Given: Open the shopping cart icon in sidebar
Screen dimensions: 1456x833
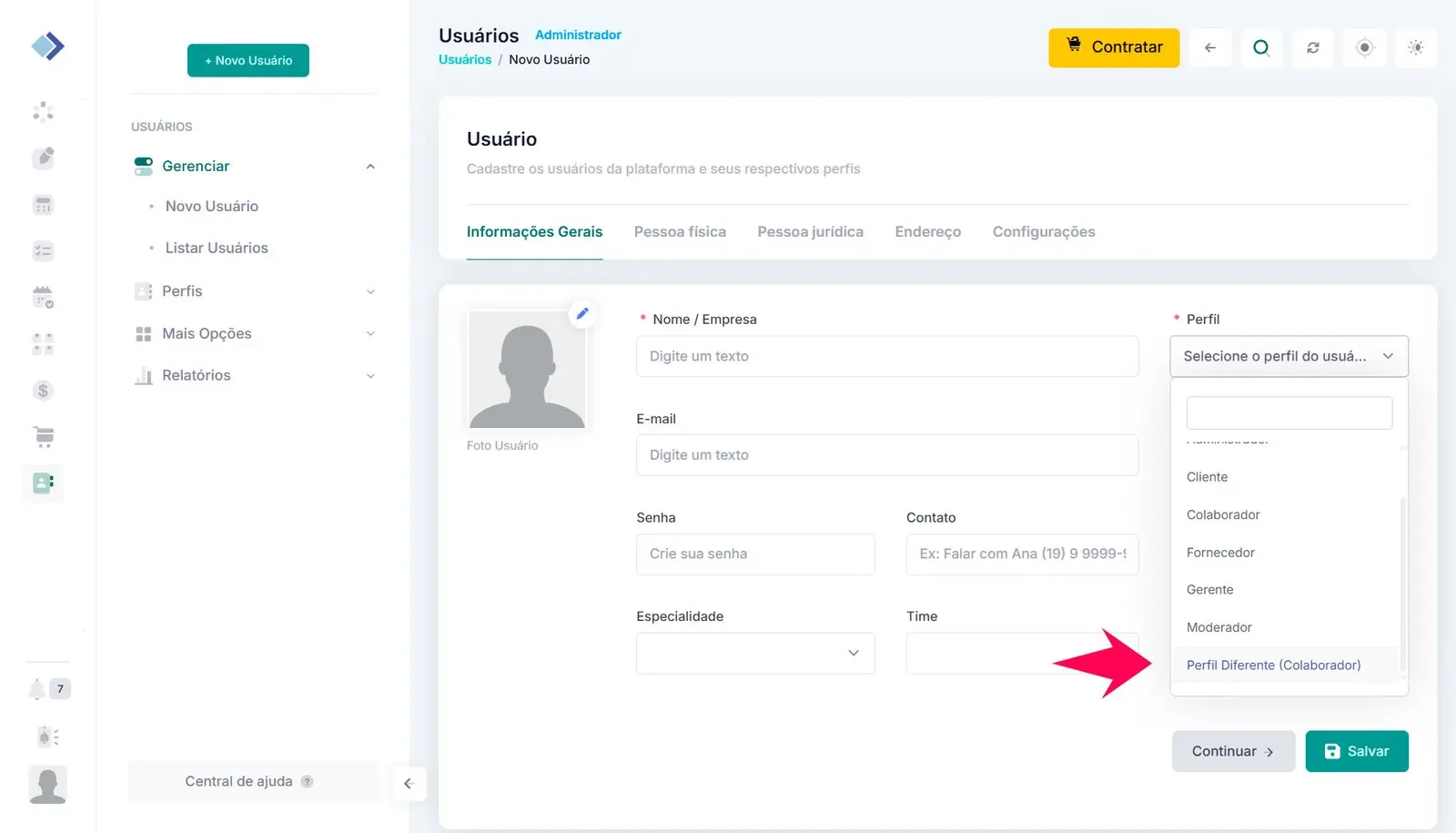Looking at the screenshot, I should [43, 437].
